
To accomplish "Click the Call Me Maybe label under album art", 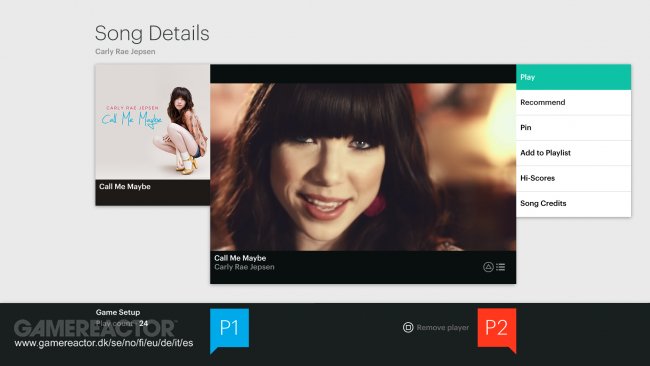I will tap(124, 187).
